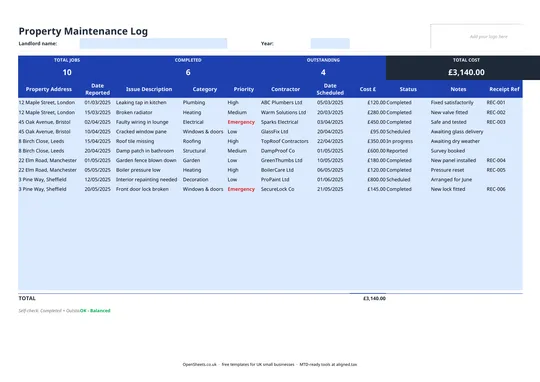This screenshot has width=540, height=382.
Task: Click receipt reference REC-006
Action: point(496,189)
